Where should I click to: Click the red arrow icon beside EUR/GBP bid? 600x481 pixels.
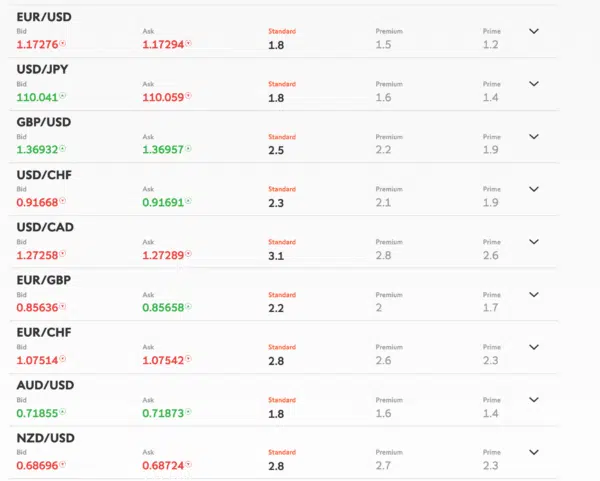pyautogui.click(x=62, y=306)
